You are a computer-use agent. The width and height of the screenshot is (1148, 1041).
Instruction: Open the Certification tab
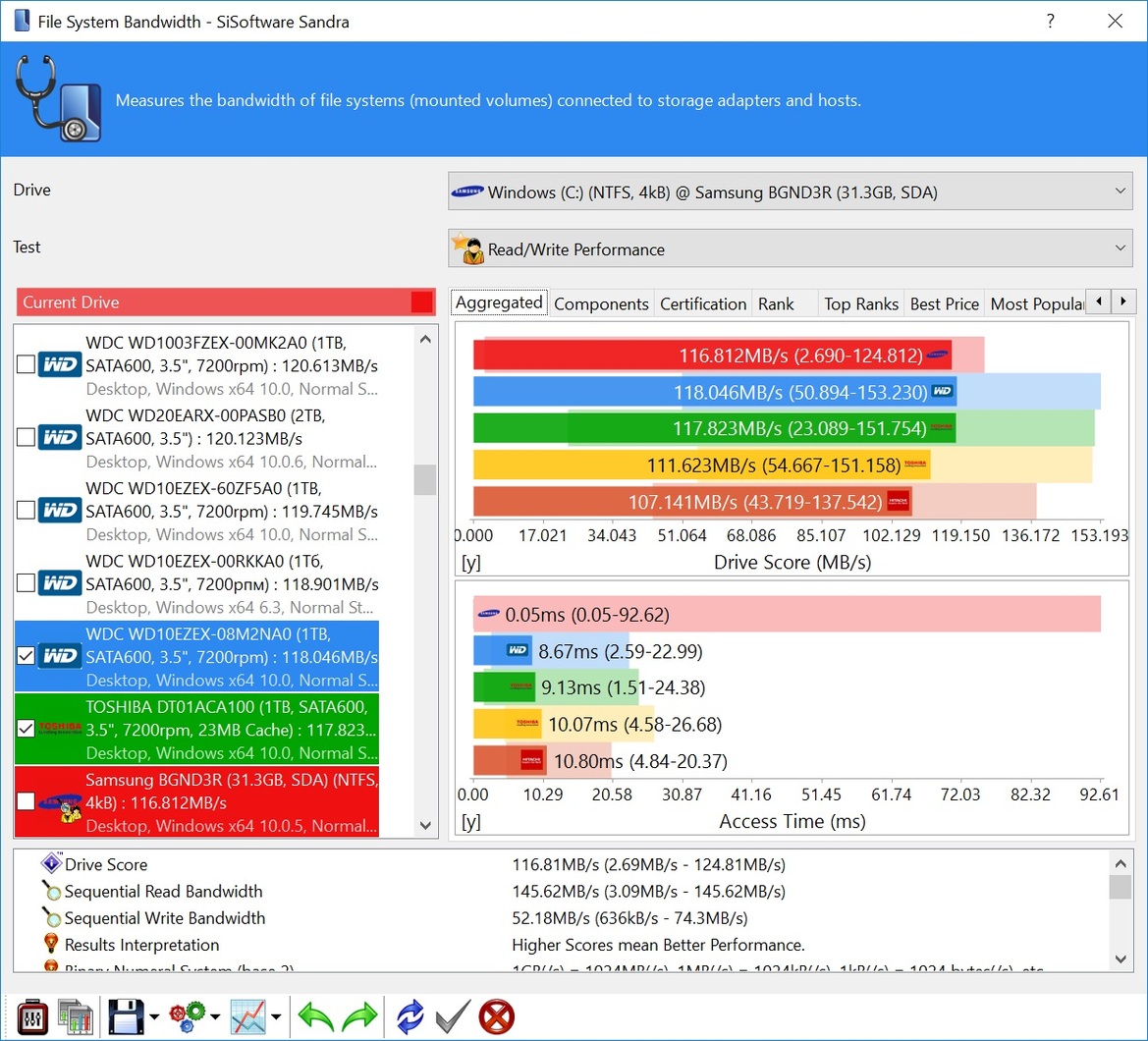[703, 303]
